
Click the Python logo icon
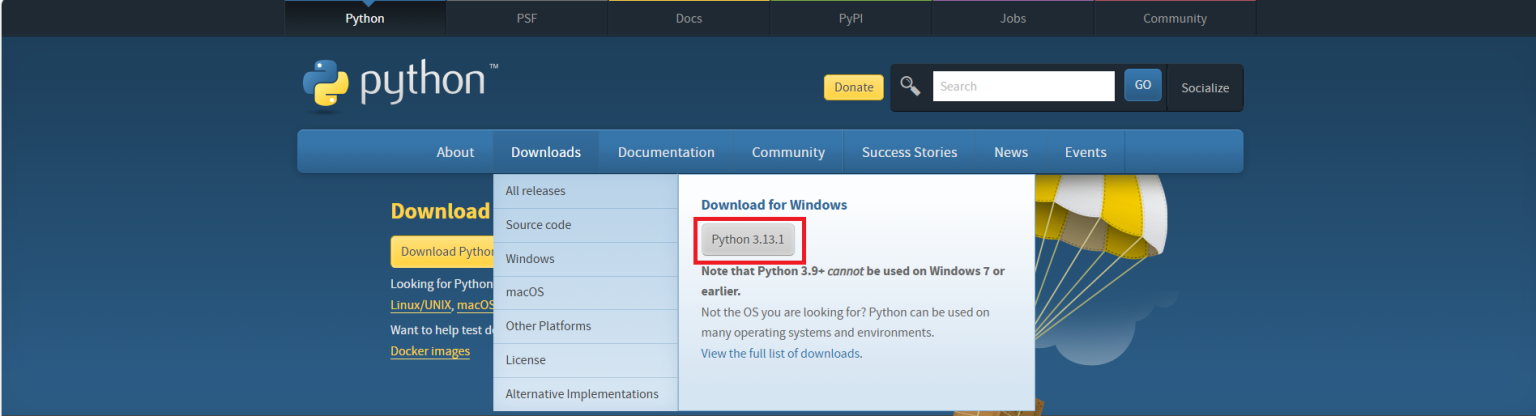coord(326,84)
